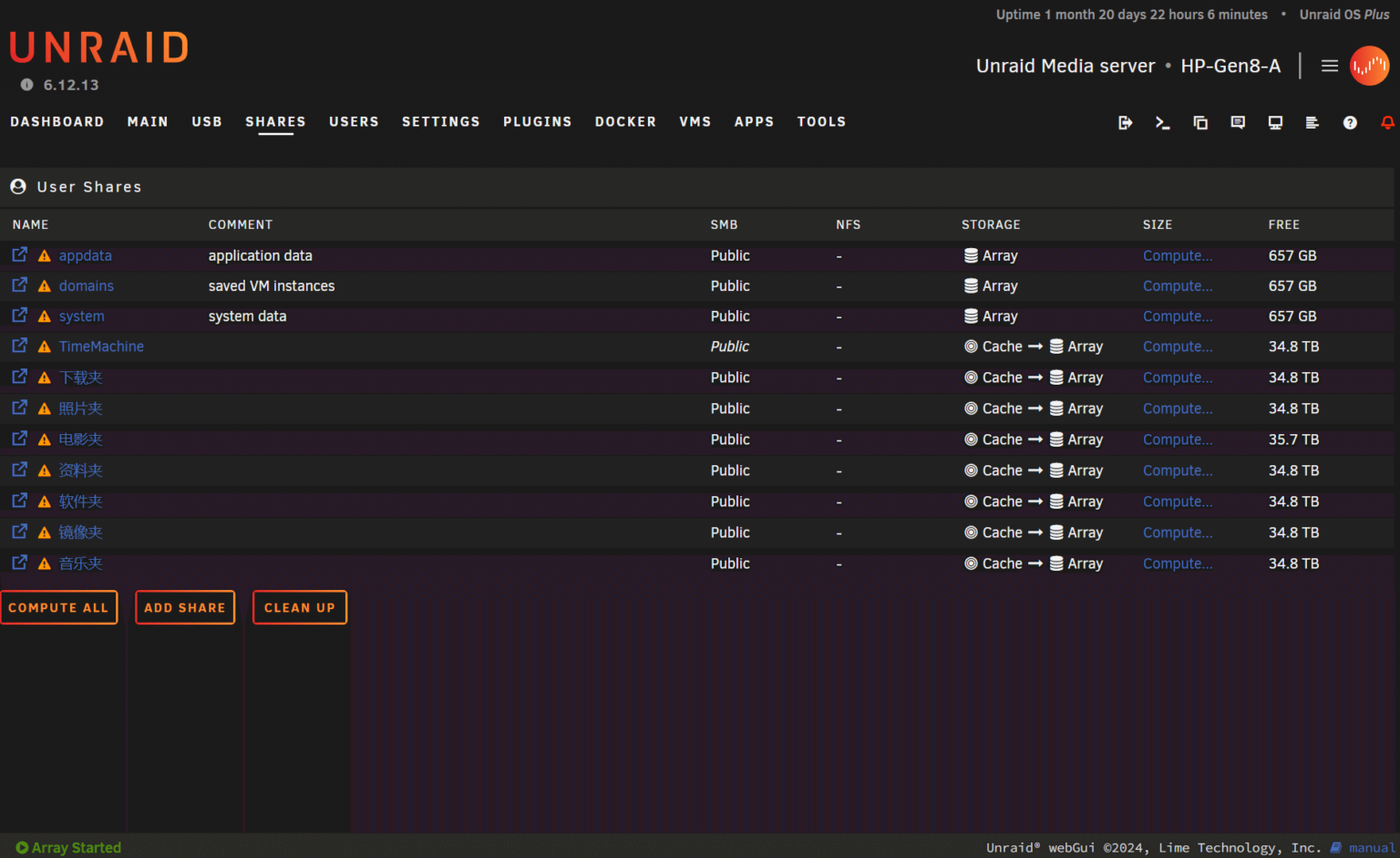The width and height of the screenshot is (1400, 858).
Task: Open the hamburger dropdown menu near the server name
Action: [1330, 66]
